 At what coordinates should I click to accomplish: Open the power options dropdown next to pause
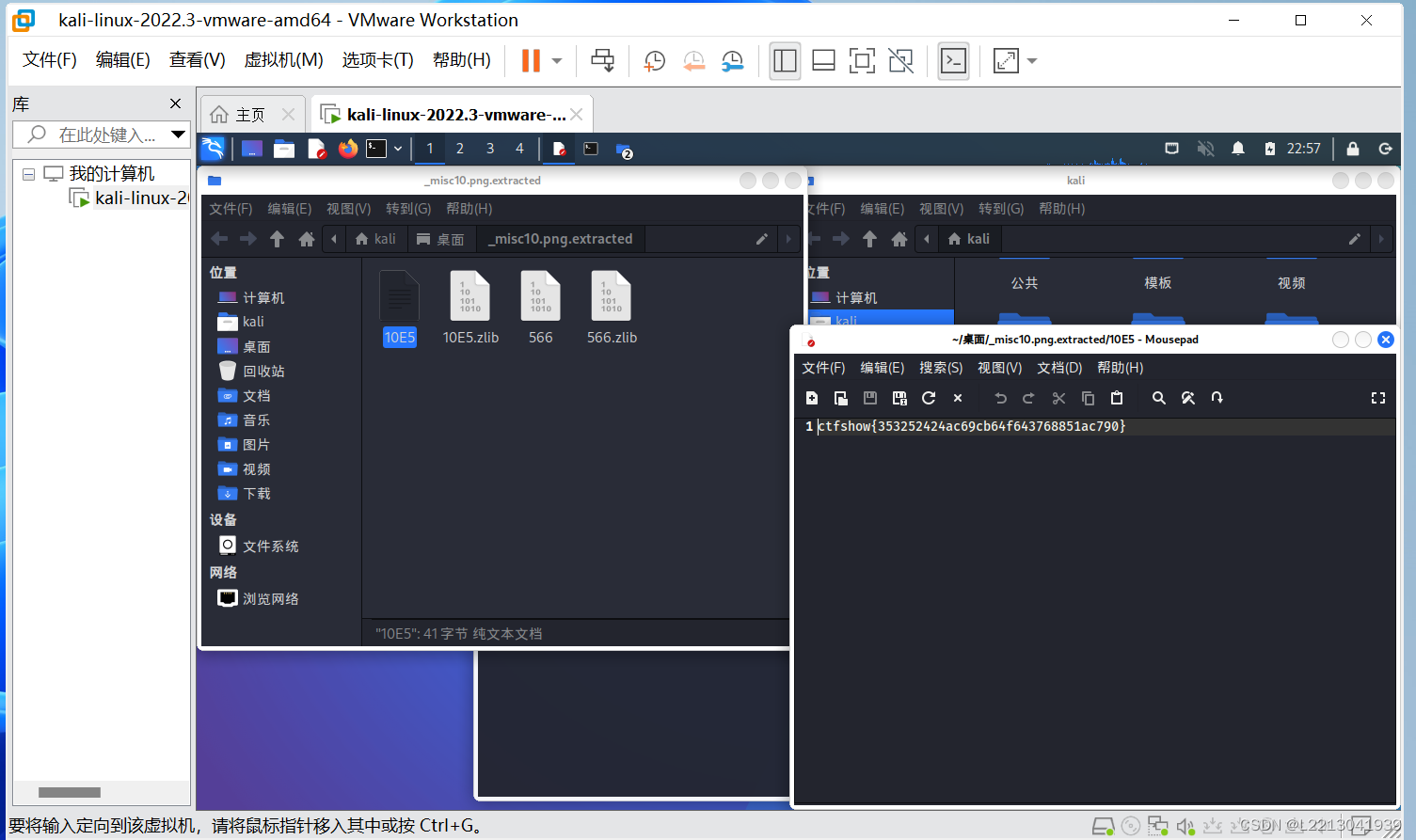point(557,61)
